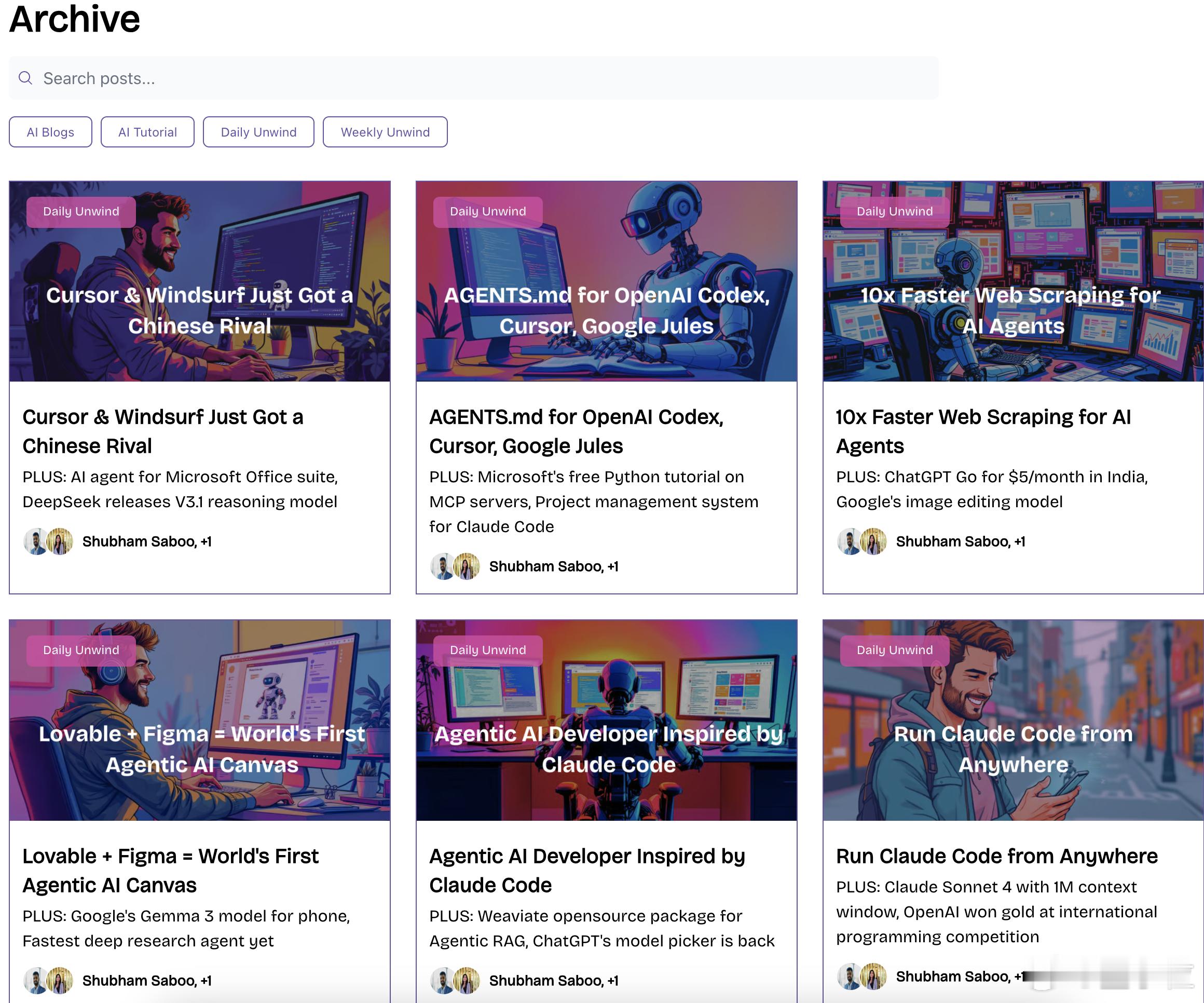Filter by AI Blogs tag
This screenshot has height=1003, width=1204.
point(50,132)
